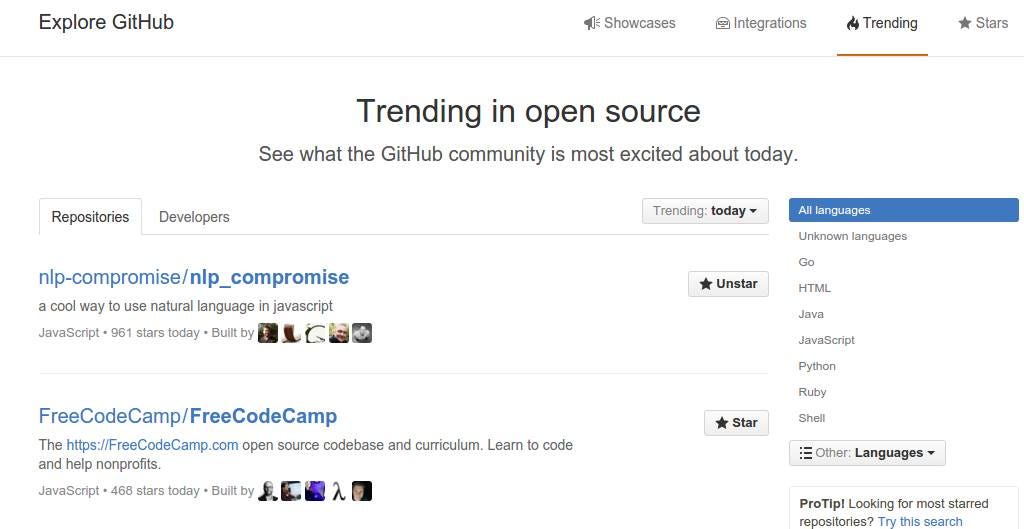
Task: Click the last contributor avatar of nlp_compromise
Action: 362,333
